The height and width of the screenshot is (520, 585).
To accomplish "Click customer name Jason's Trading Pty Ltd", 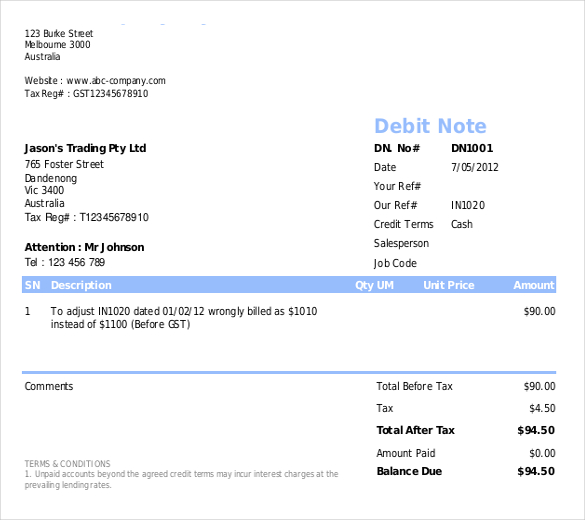I will tap(85, 148).
